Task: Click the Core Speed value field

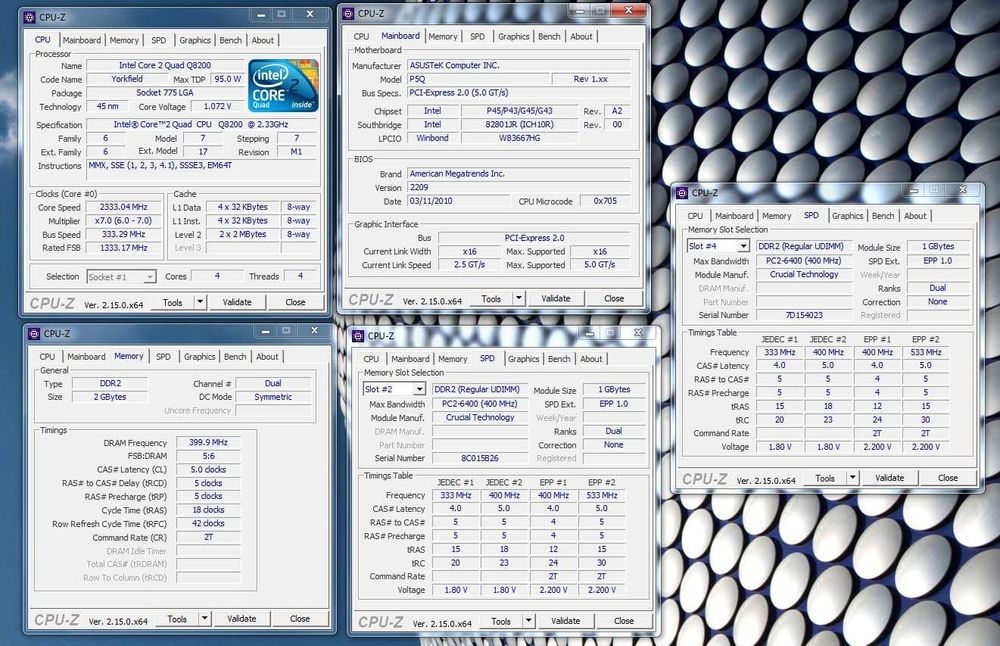Action: click(124, 208)
